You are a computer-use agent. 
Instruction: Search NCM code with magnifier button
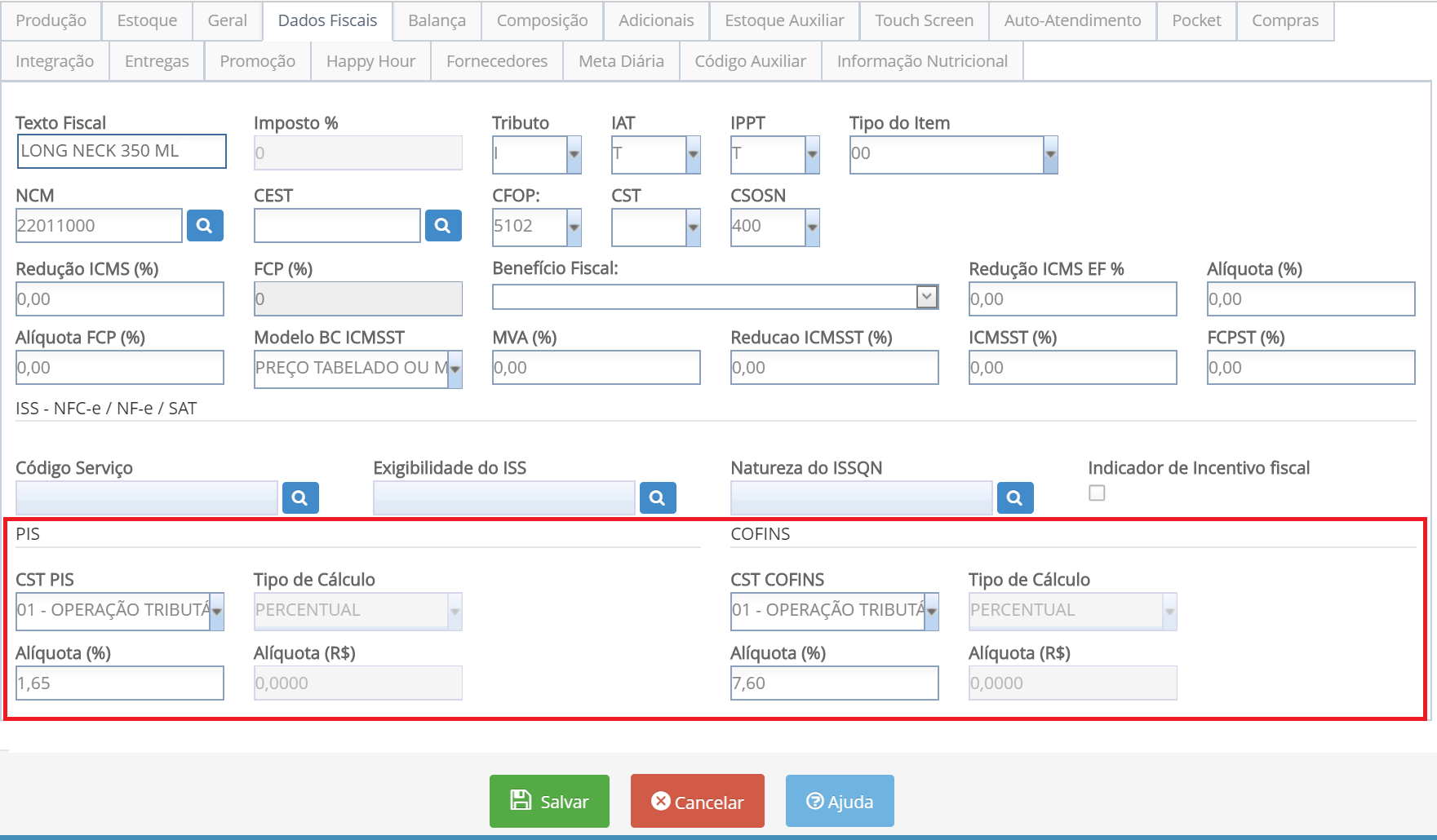(x=205, y=226)
